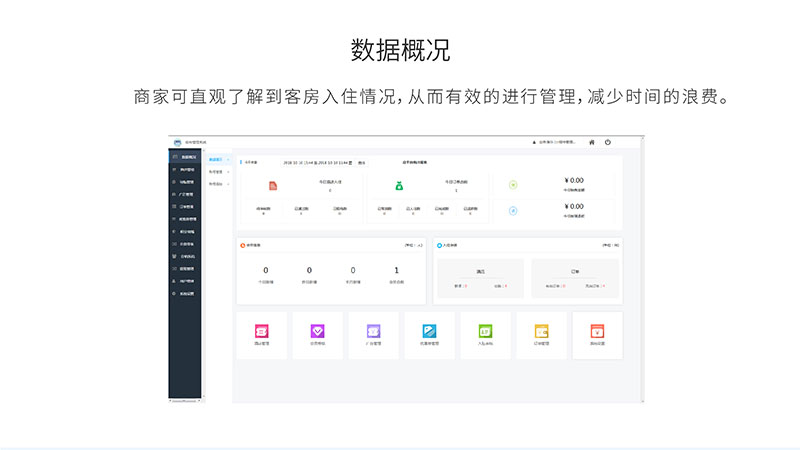This screenshot has height=450, width=800.
Task: Open the calendar icon in date field
Action: pos(350,163)
